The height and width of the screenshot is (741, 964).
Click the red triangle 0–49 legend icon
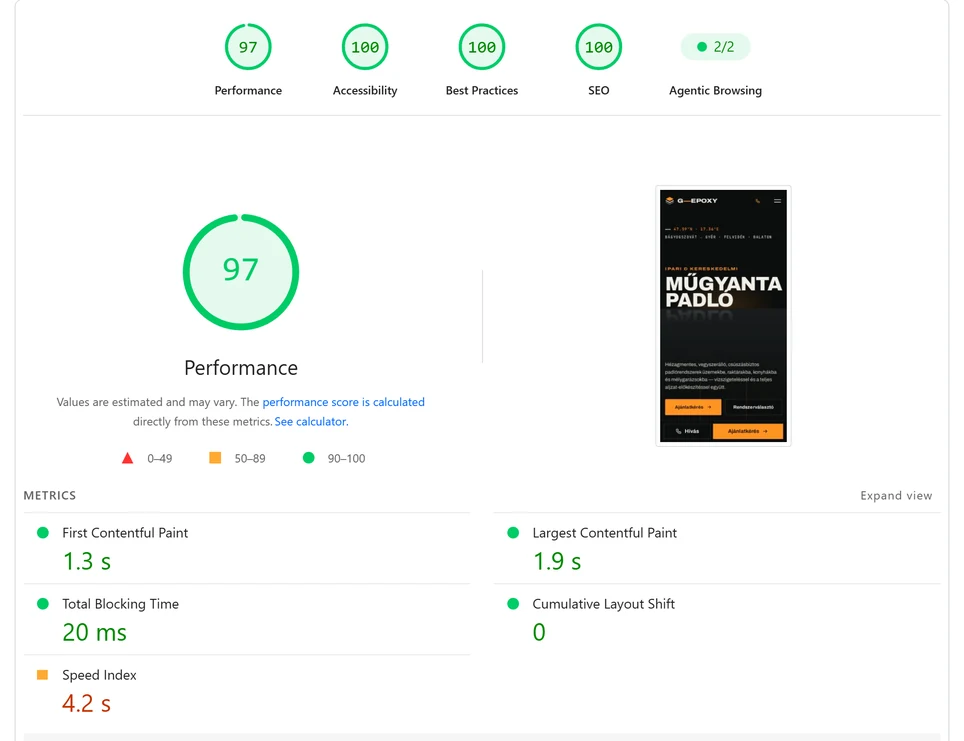(x=127, y=458)
